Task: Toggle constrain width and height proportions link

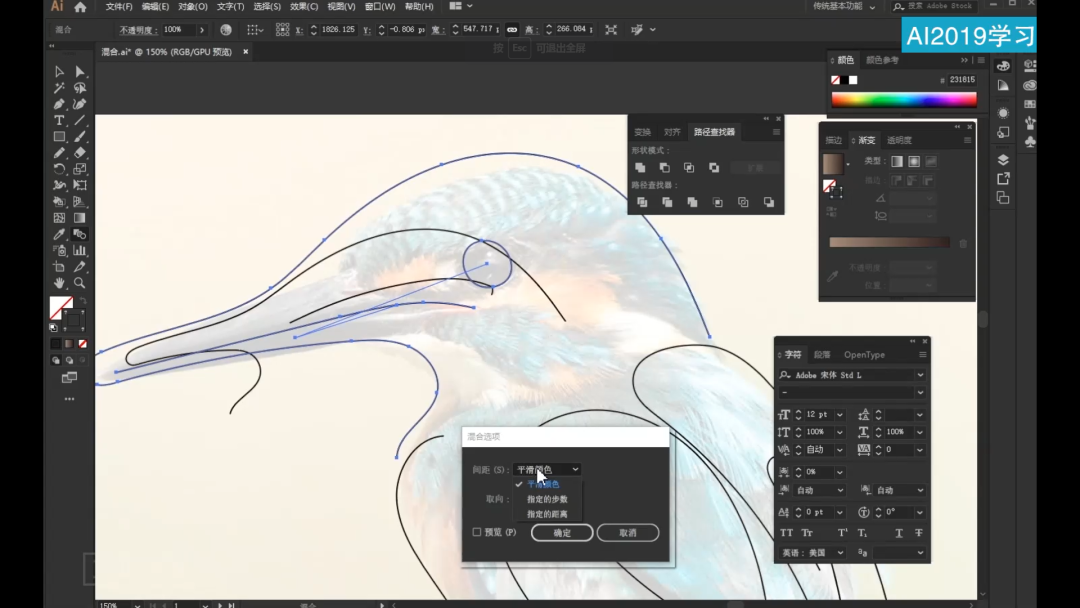Action: click(x=512, y=30)
